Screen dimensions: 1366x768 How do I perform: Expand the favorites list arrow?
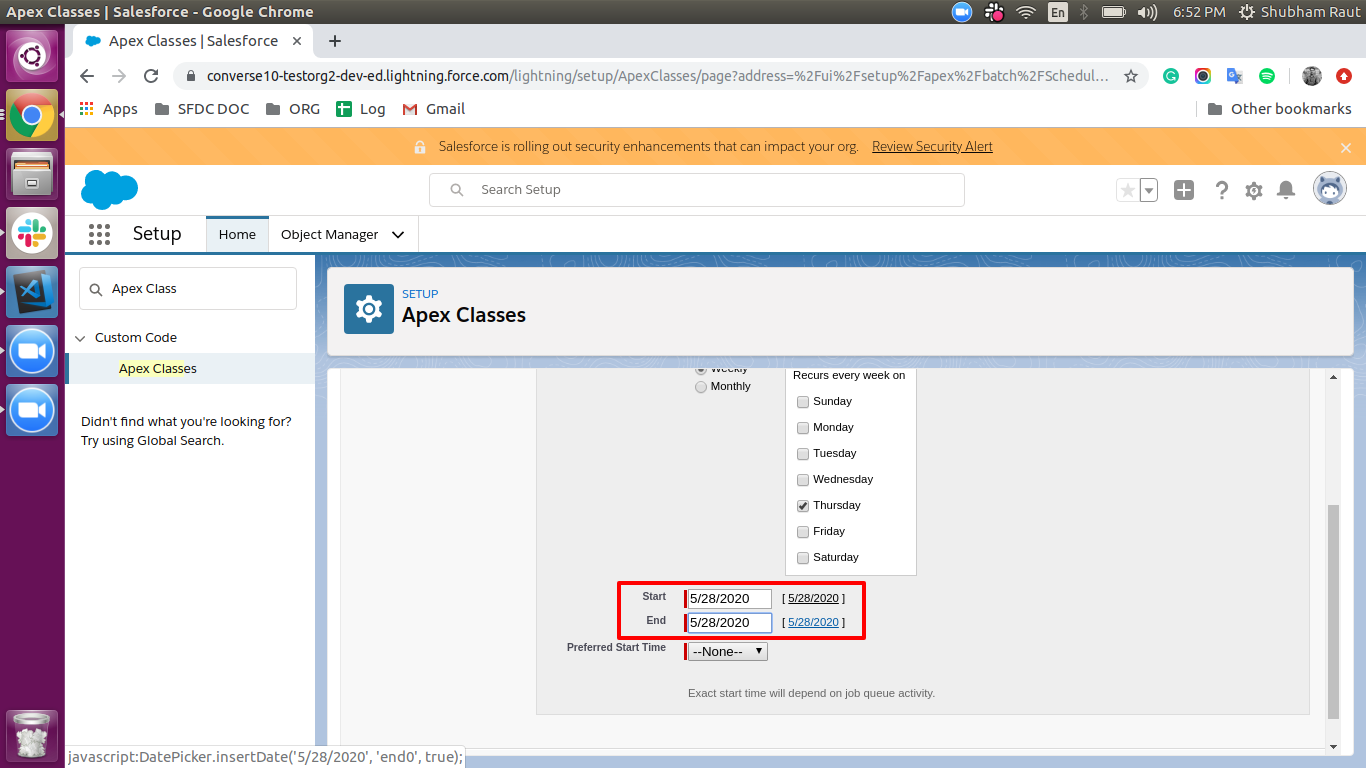(x=1148, y=189)
